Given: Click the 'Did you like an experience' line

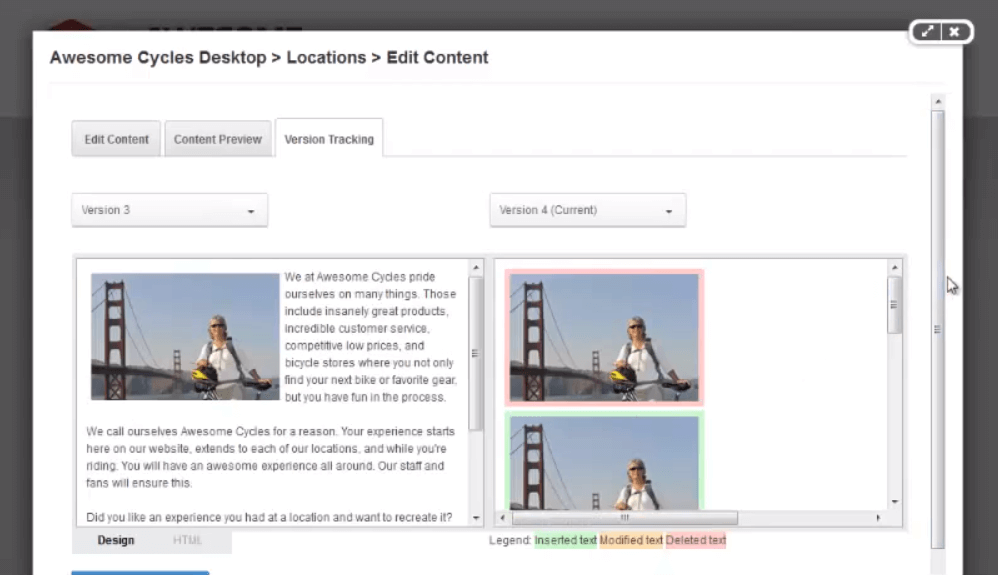Looking at the screenshot, I should tap(269, 517).
